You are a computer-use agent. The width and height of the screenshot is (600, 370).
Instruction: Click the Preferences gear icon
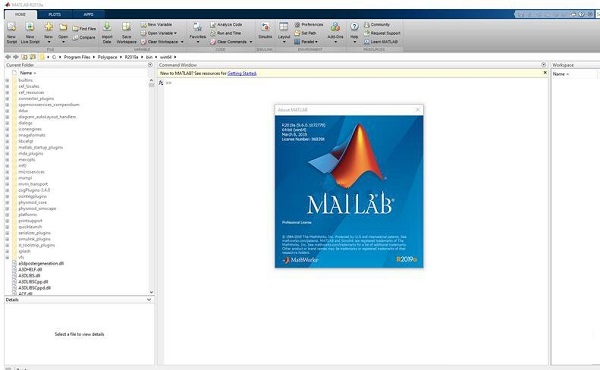click(x=297, y=24)
